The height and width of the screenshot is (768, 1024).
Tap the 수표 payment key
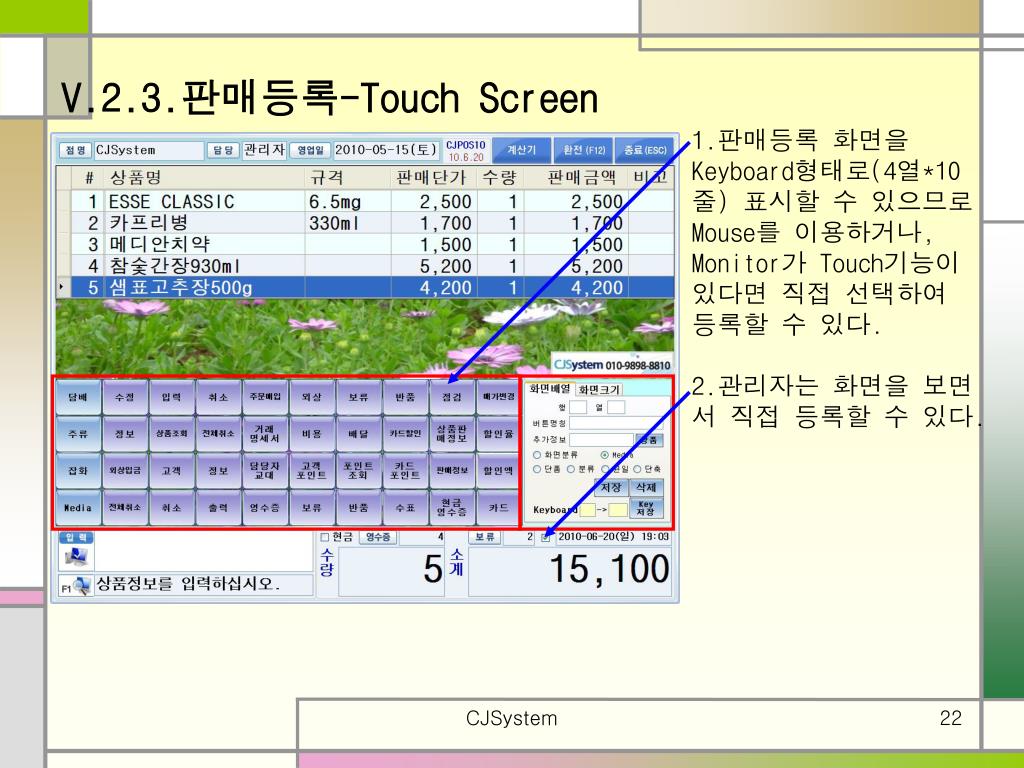click(405, 507)
